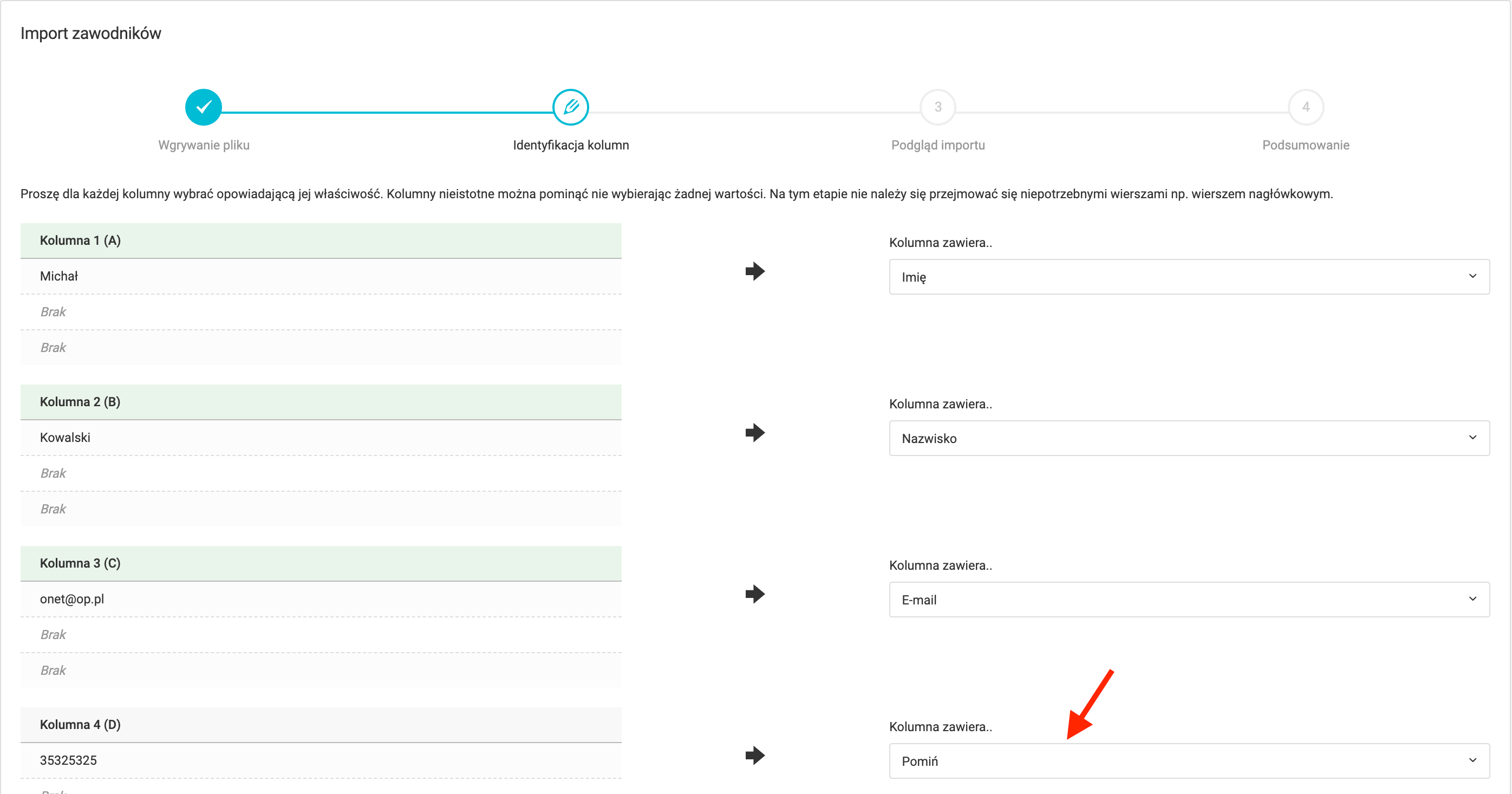Go to Podsumowanie step label

tap(1305, 145)
